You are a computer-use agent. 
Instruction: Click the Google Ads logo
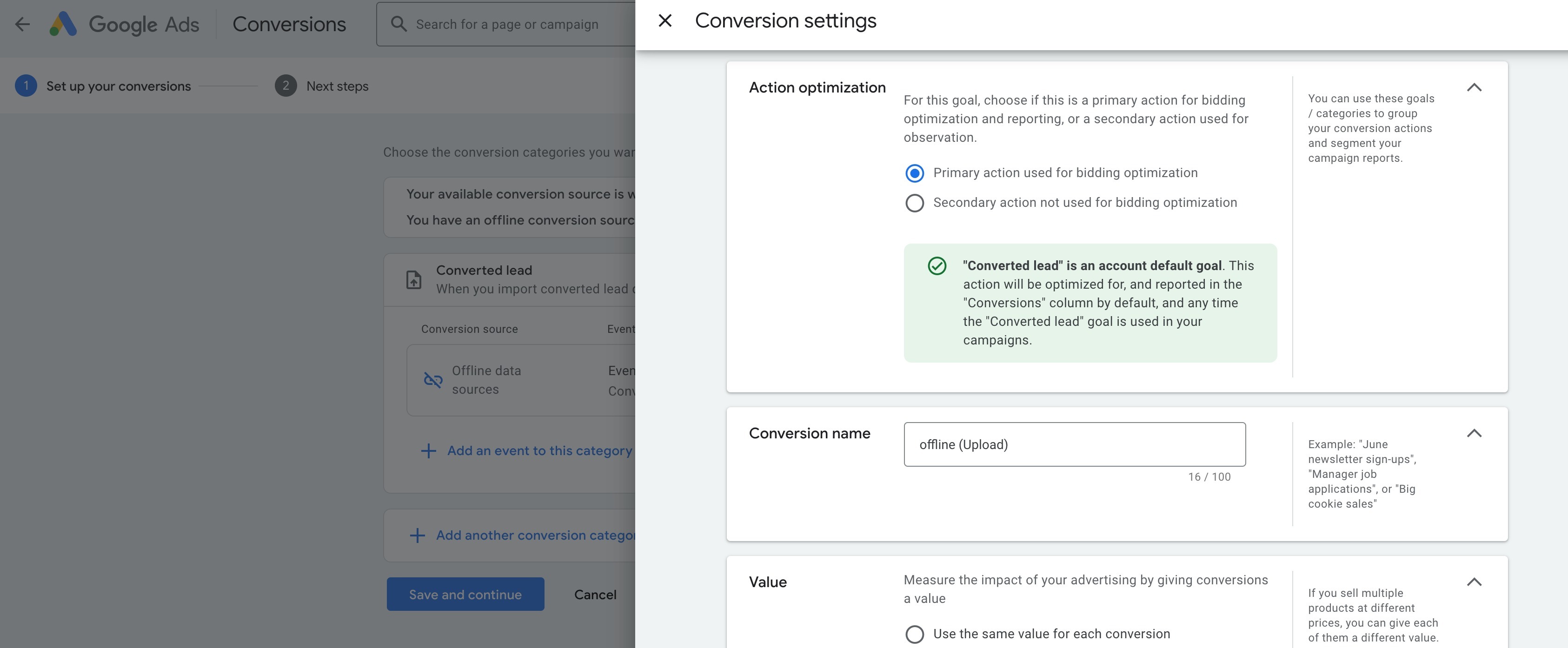point(63,24)
